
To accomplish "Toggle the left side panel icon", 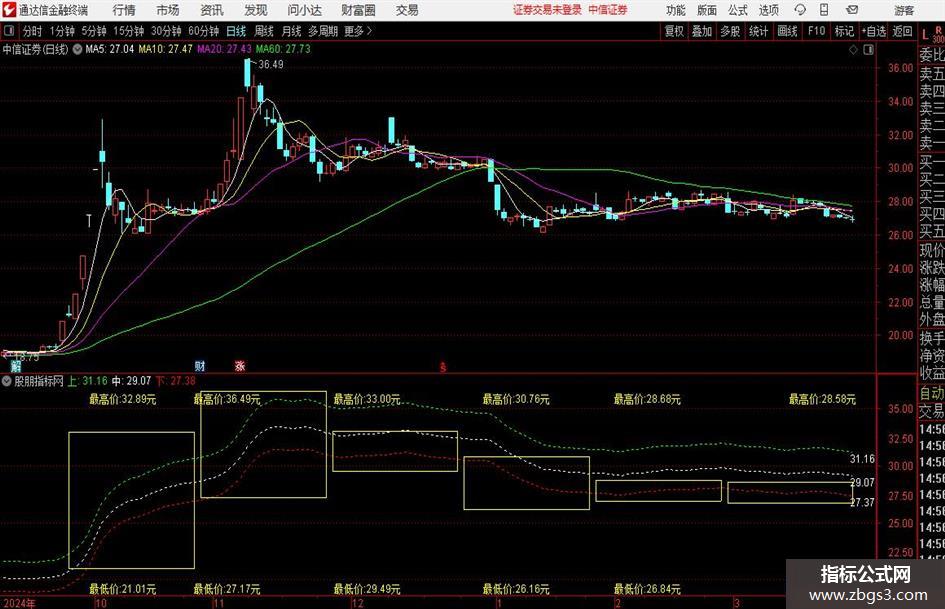I will 9,31.
